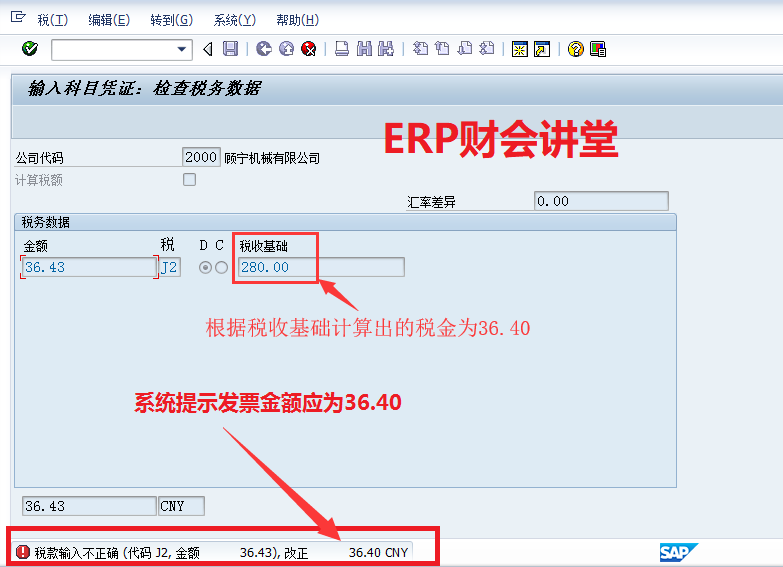Click the Find binoculars icon

tap(365, 49)
